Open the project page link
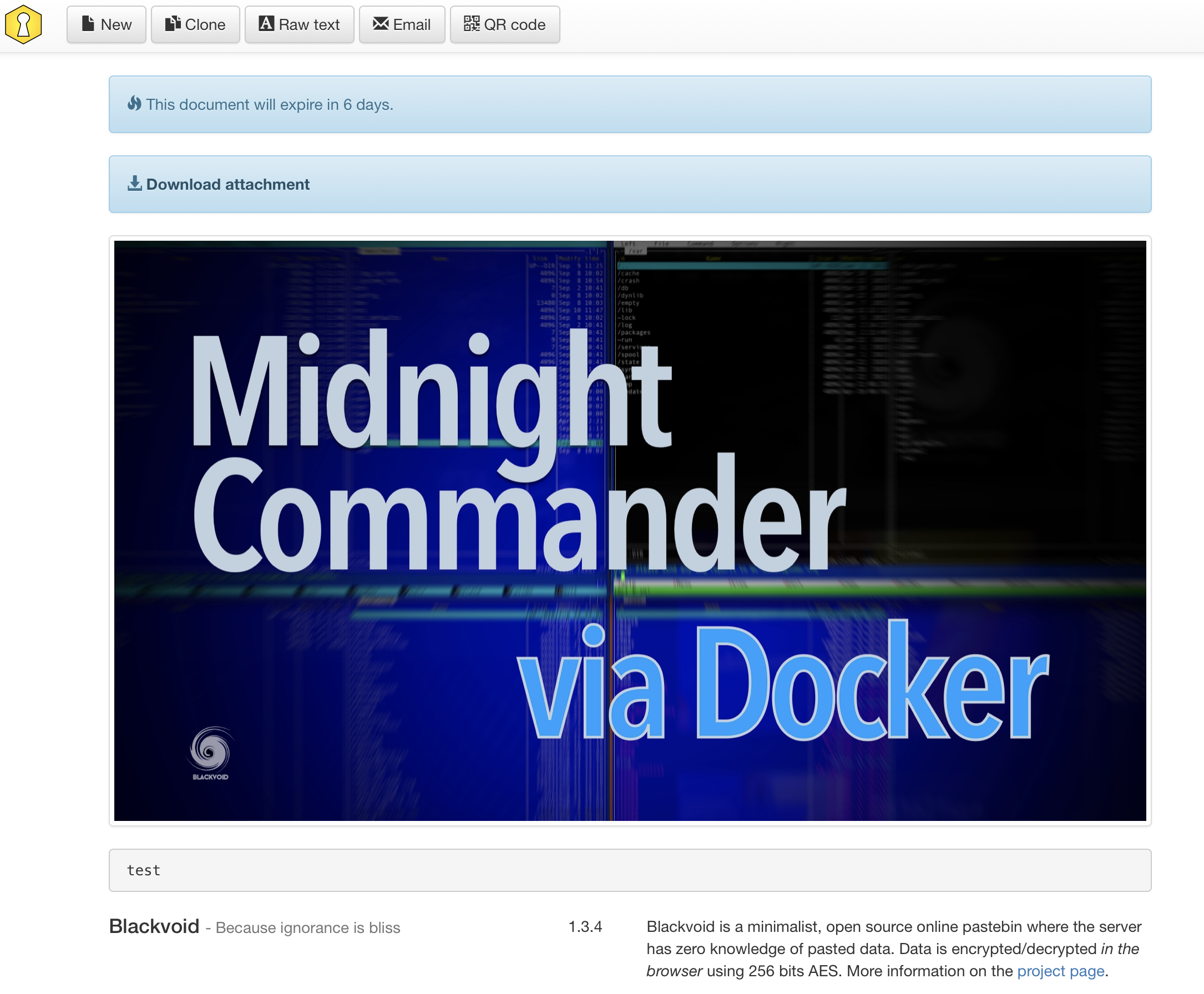 [1060, 971]
